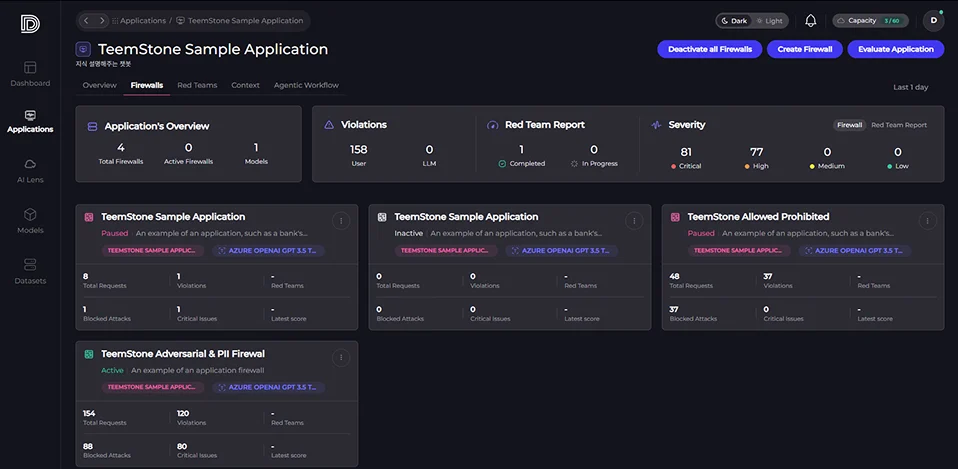
Task: Open TeemStone Adversarial & PII Firewall title
Action: click(x=183, y=354)
